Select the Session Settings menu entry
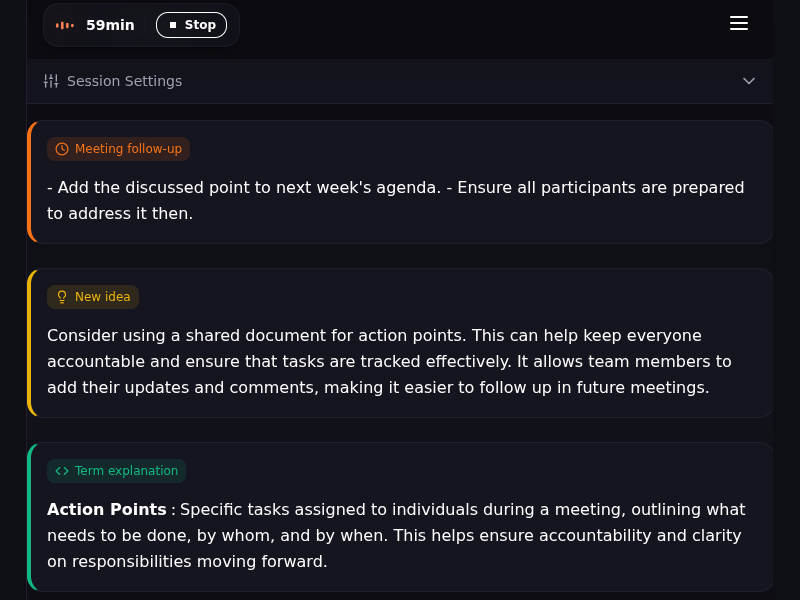 (x=124, y=81)
